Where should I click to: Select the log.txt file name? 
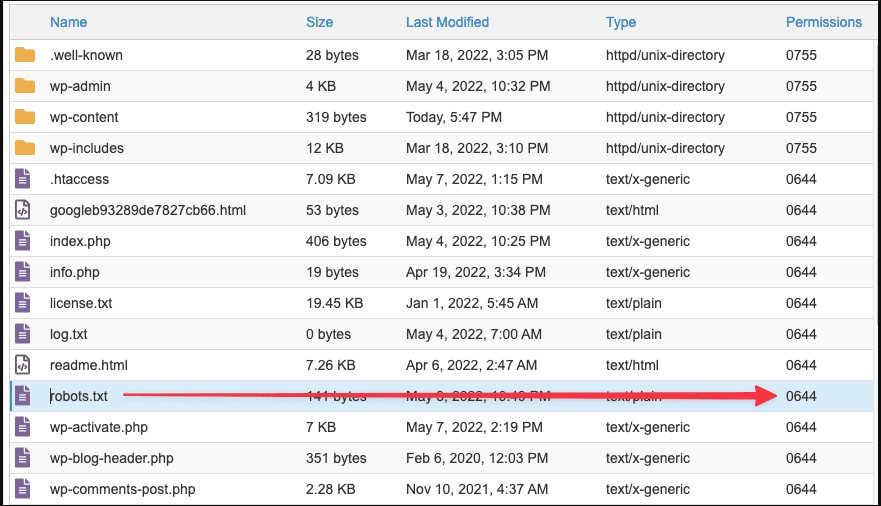pos(69,334)
